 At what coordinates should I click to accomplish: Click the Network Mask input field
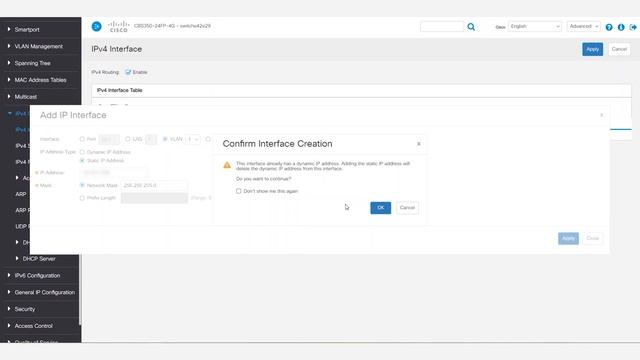tap(154, 186)
